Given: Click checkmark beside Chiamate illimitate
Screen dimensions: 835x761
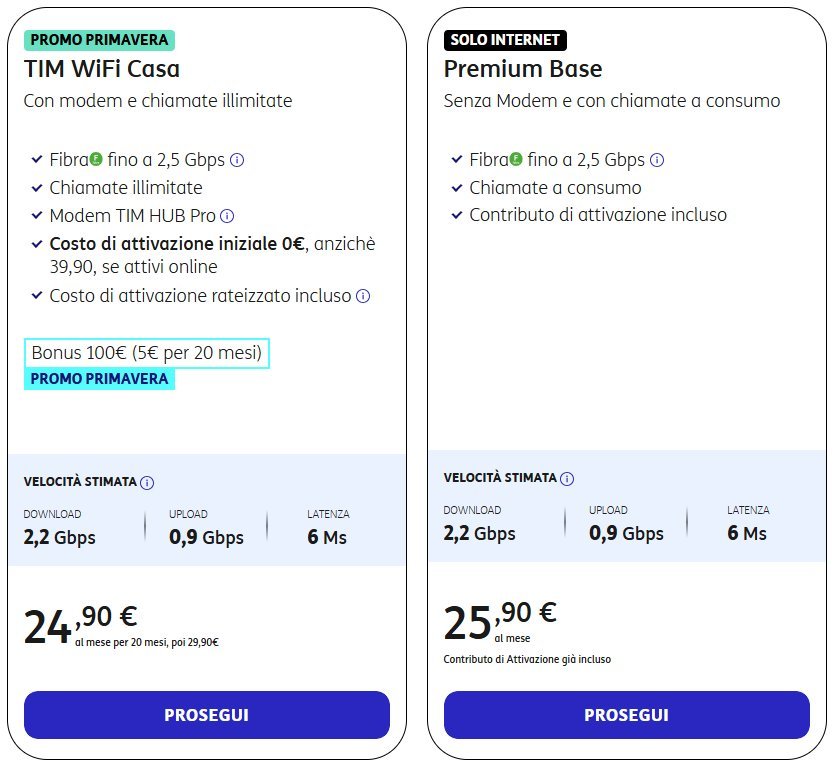Looking at the screenshot, I should [37, 187].
